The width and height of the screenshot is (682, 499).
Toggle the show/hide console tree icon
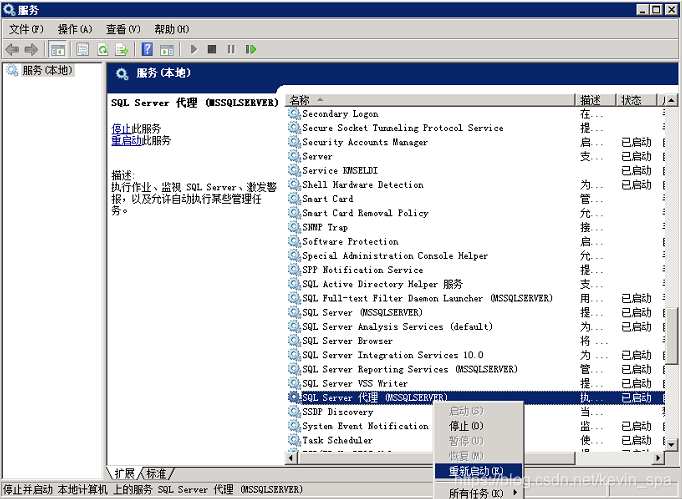57,50
